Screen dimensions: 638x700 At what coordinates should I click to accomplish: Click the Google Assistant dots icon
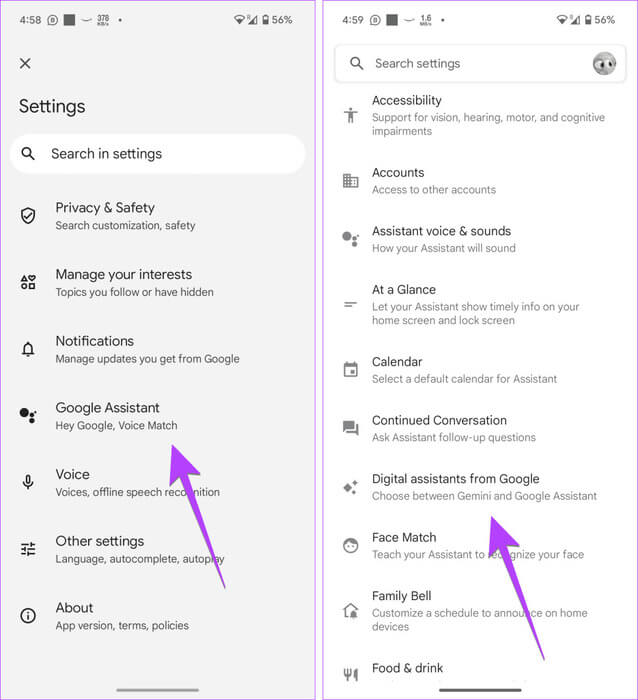click(28, 416)
